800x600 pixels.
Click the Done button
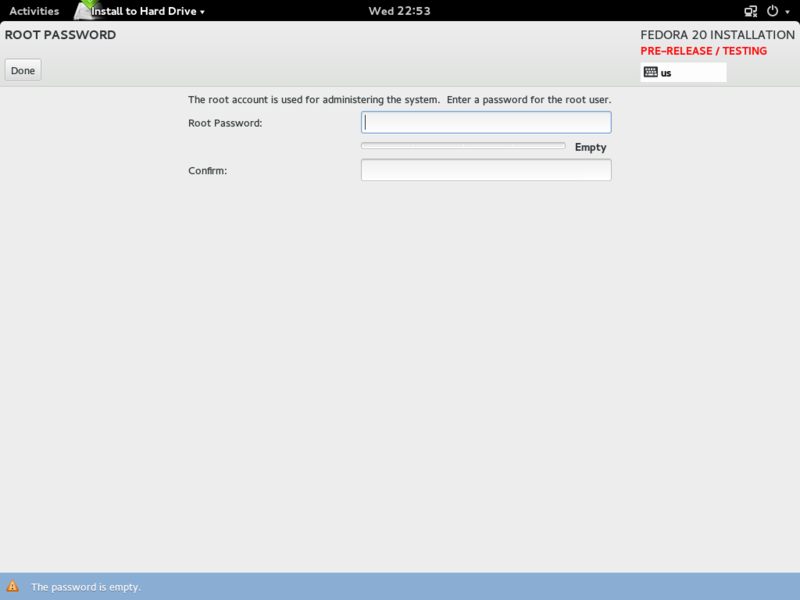[22, 69]
